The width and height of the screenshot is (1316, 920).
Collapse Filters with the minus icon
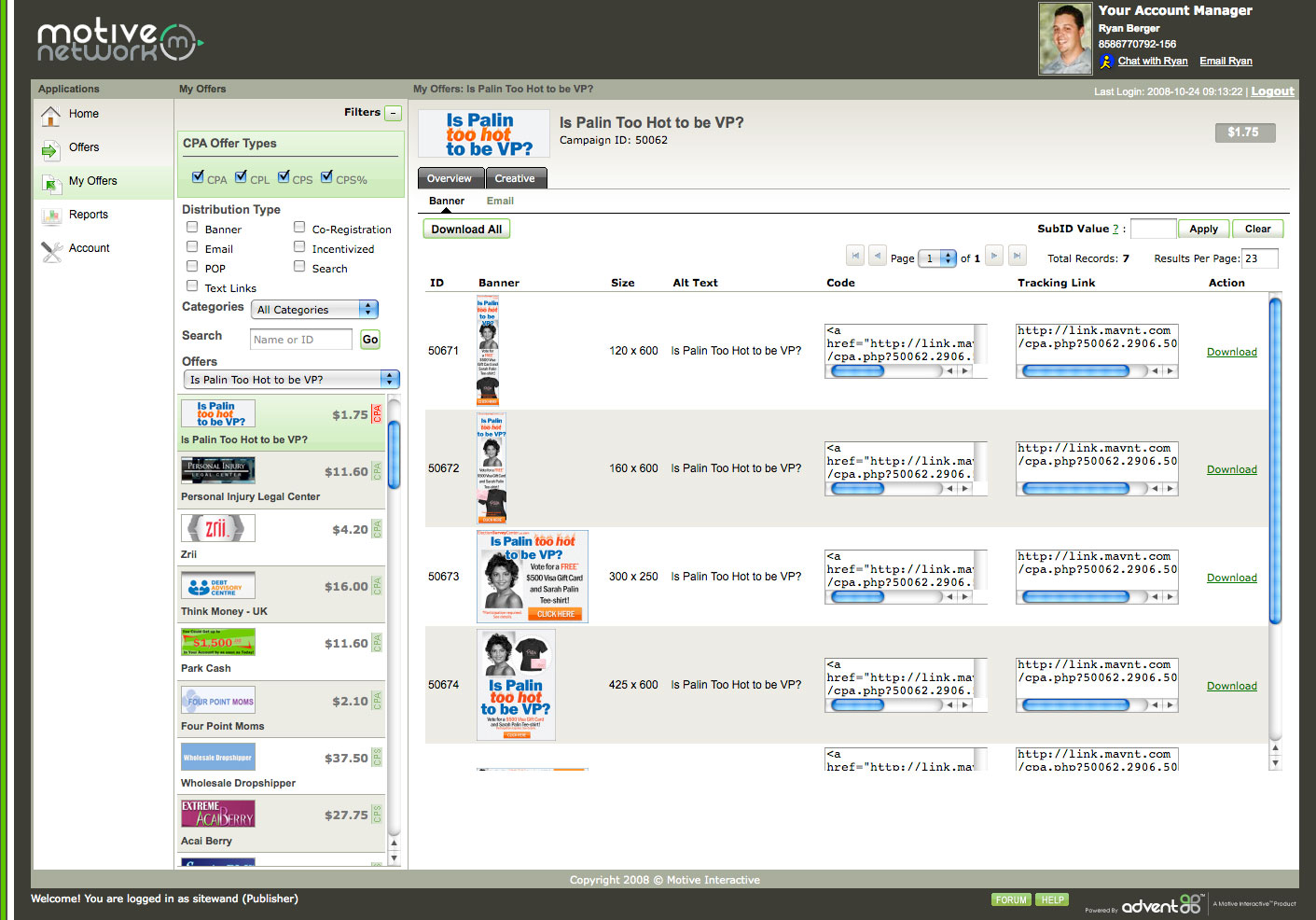click(x=394, y=113)
